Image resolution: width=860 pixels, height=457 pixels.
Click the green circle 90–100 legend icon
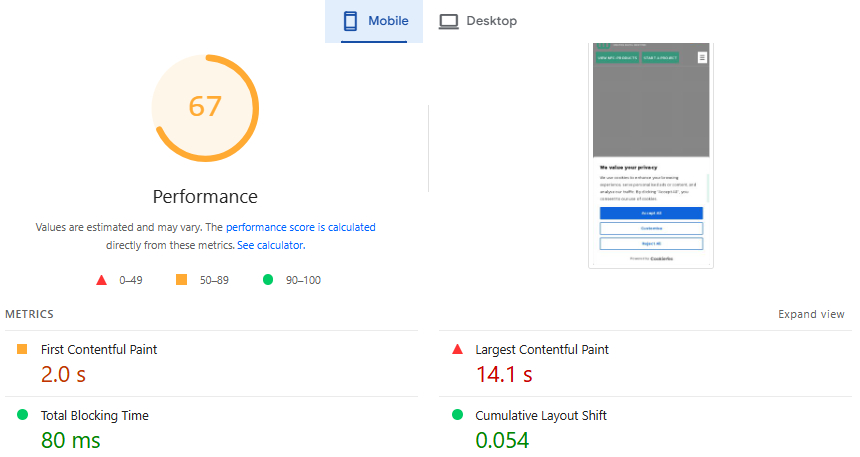coord(268,280)
